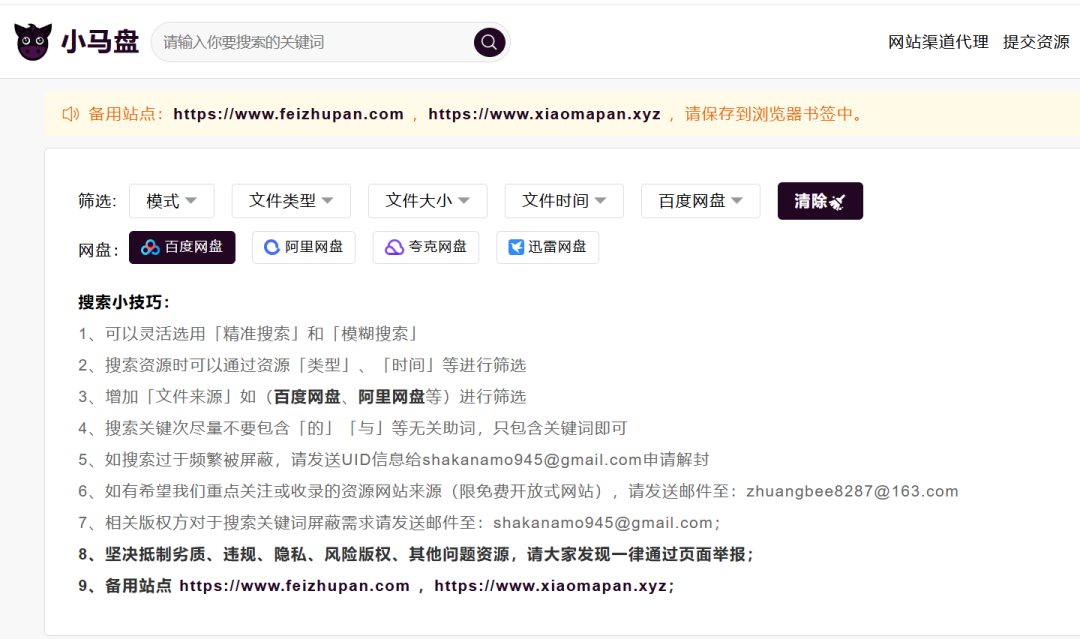This screenshot has width=1080, height=639.
Task: Click the search icon's dark circular background
Action: click(x=488, y=42)
